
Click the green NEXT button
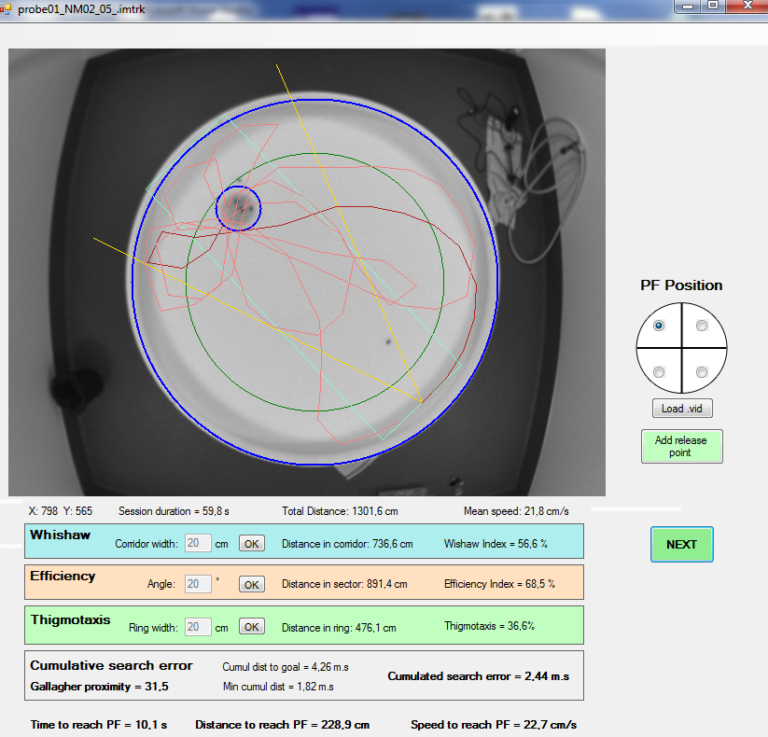(681, 544)
